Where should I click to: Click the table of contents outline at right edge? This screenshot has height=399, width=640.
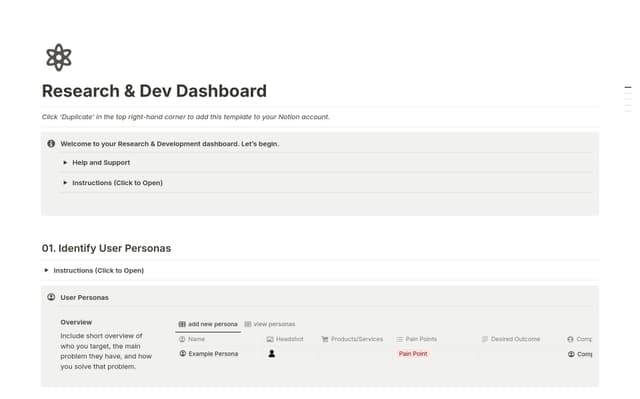[628, 99]
